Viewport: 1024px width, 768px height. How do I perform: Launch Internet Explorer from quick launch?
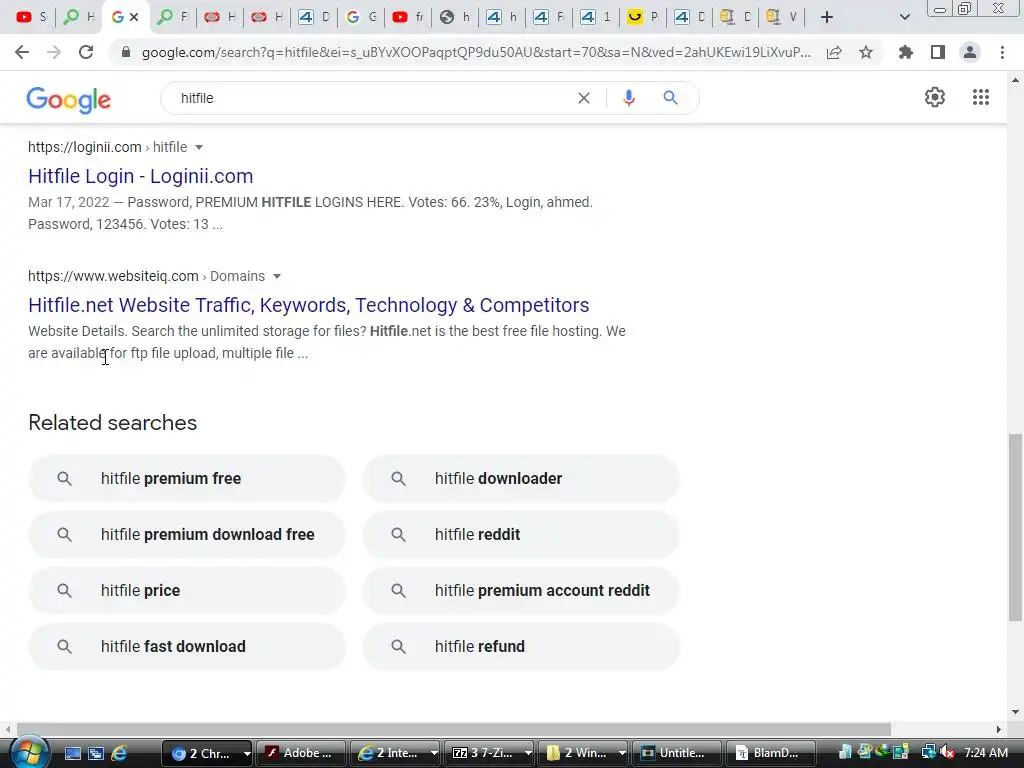pos(119,753)
